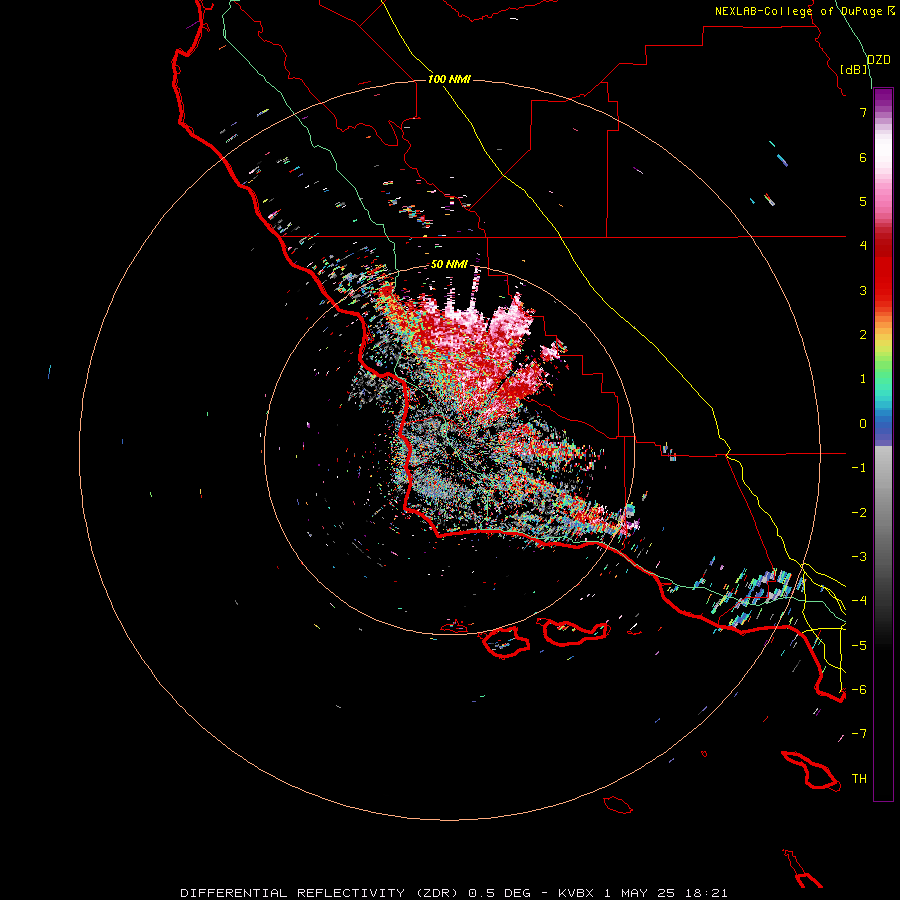Click the -7 value on the color scale
The height and width of the screenshot is (900, 900).
click(859, 734)
